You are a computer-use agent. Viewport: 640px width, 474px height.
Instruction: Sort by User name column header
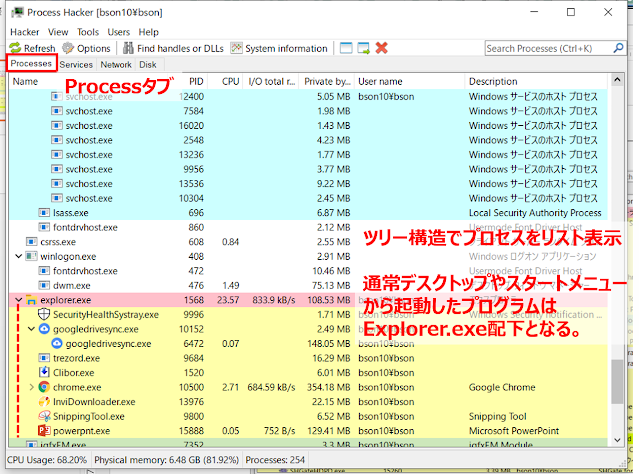410,81
